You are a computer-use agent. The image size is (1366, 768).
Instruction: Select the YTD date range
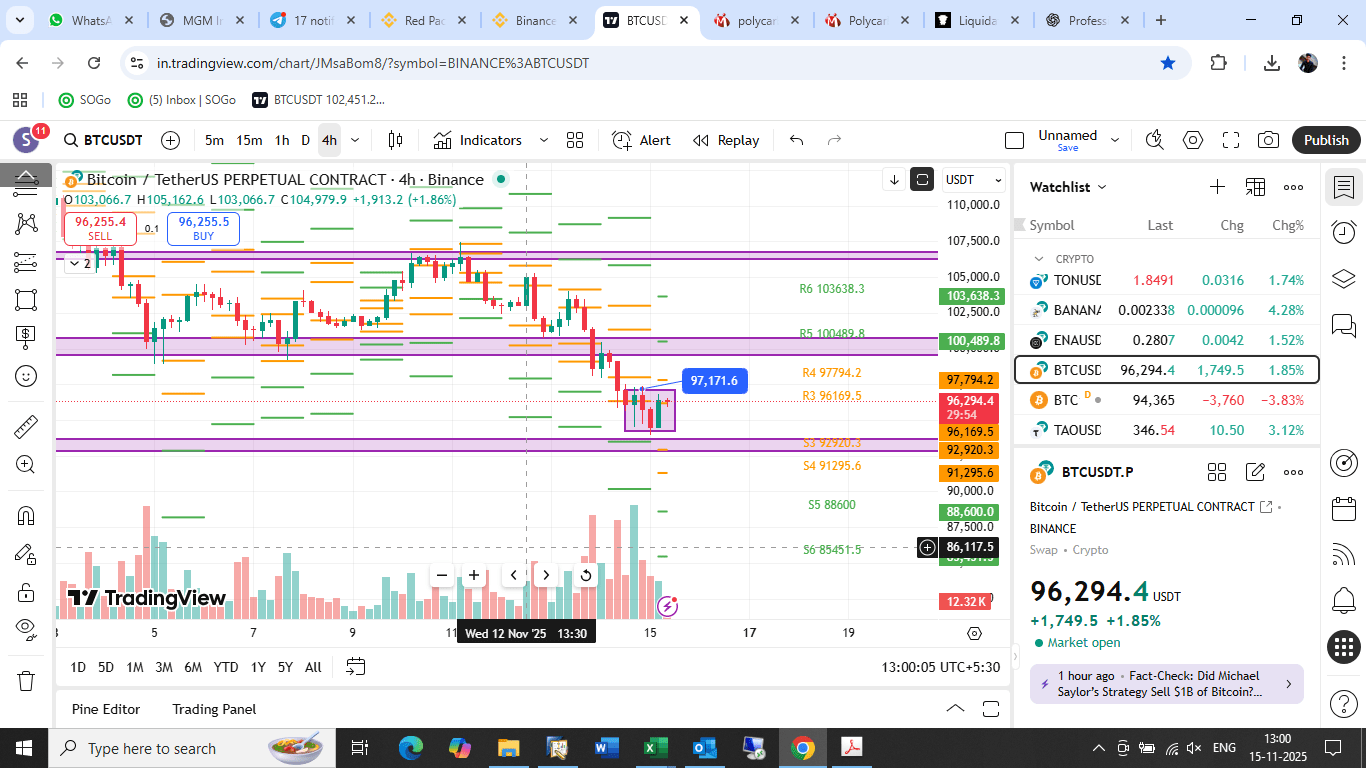pos(226,667)
